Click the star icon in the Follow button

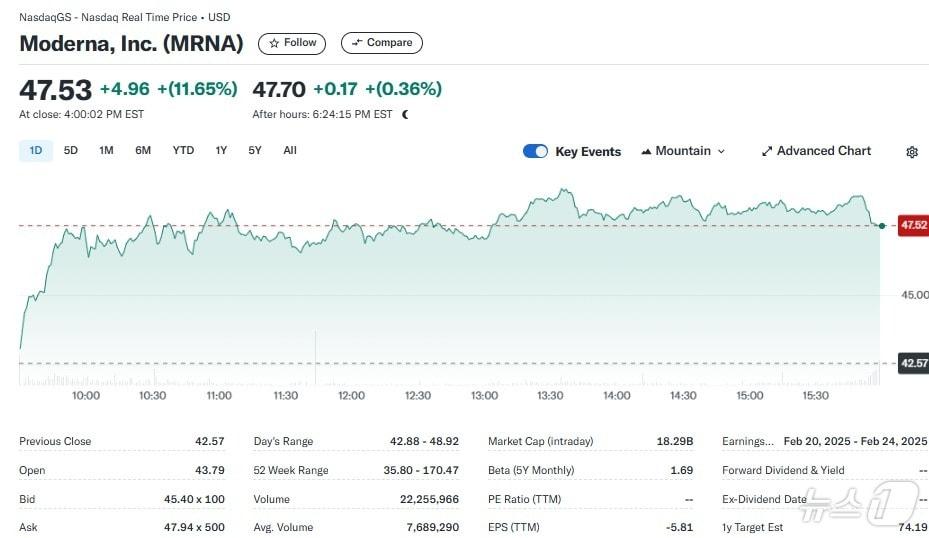point(274,43)
